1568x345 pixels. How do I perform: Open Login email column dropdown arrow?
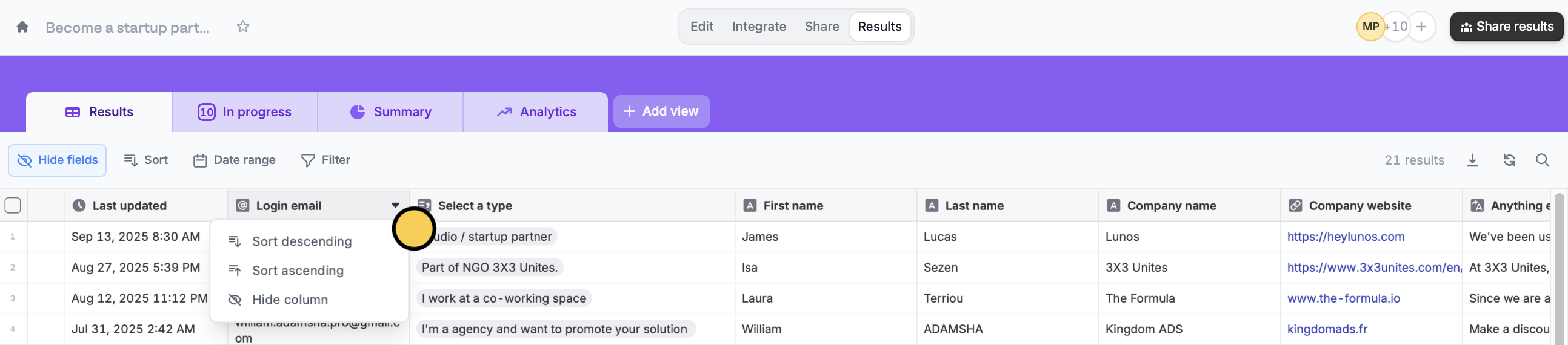[x=396, y=205]
